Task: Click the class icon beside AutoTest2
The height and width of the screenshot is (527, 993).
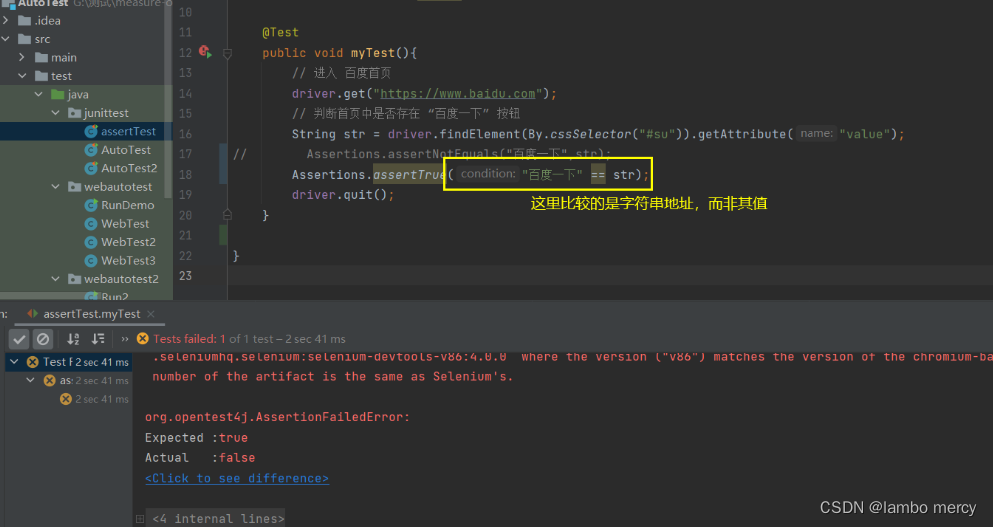Action: point(91,168)
